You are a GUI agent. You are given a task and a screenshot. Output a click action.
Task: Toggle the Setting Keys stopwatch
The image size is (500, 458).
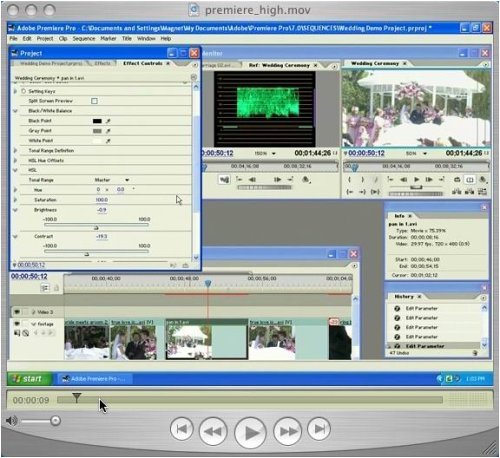24,91
